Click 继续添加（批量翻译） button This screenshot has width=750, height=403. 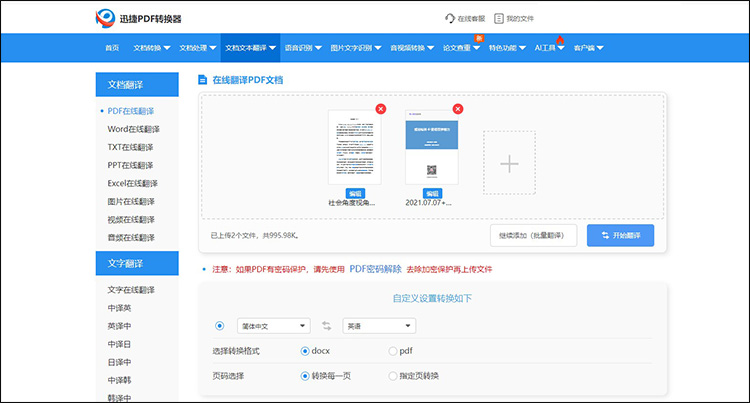(533, 235)
